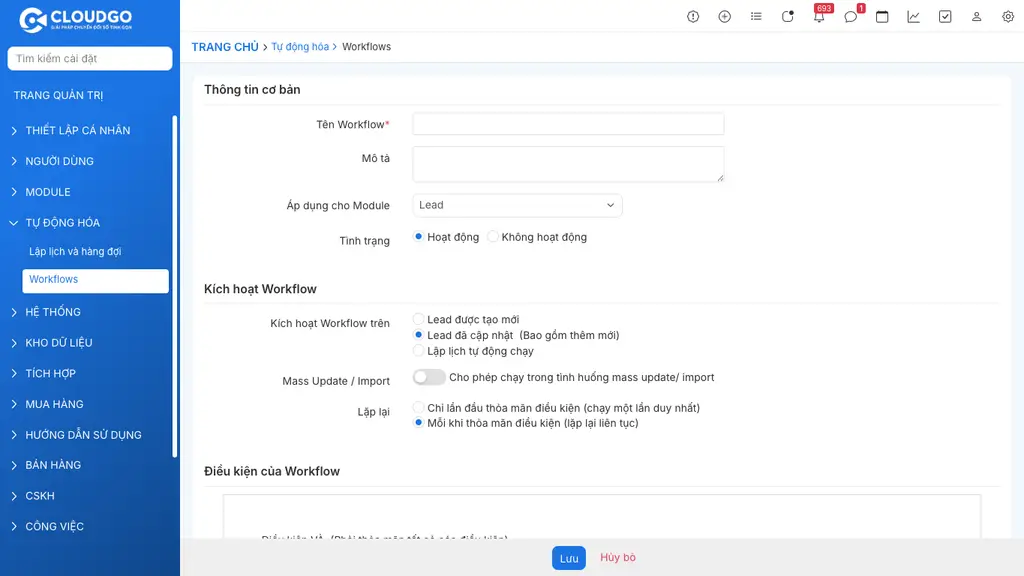
Task: Open the alert info icon in top bar
Action: (693, 17)
